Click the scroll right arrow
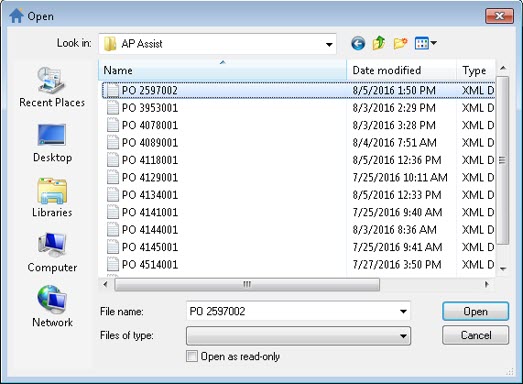This screenshot has height=384, width=523. 487,284
